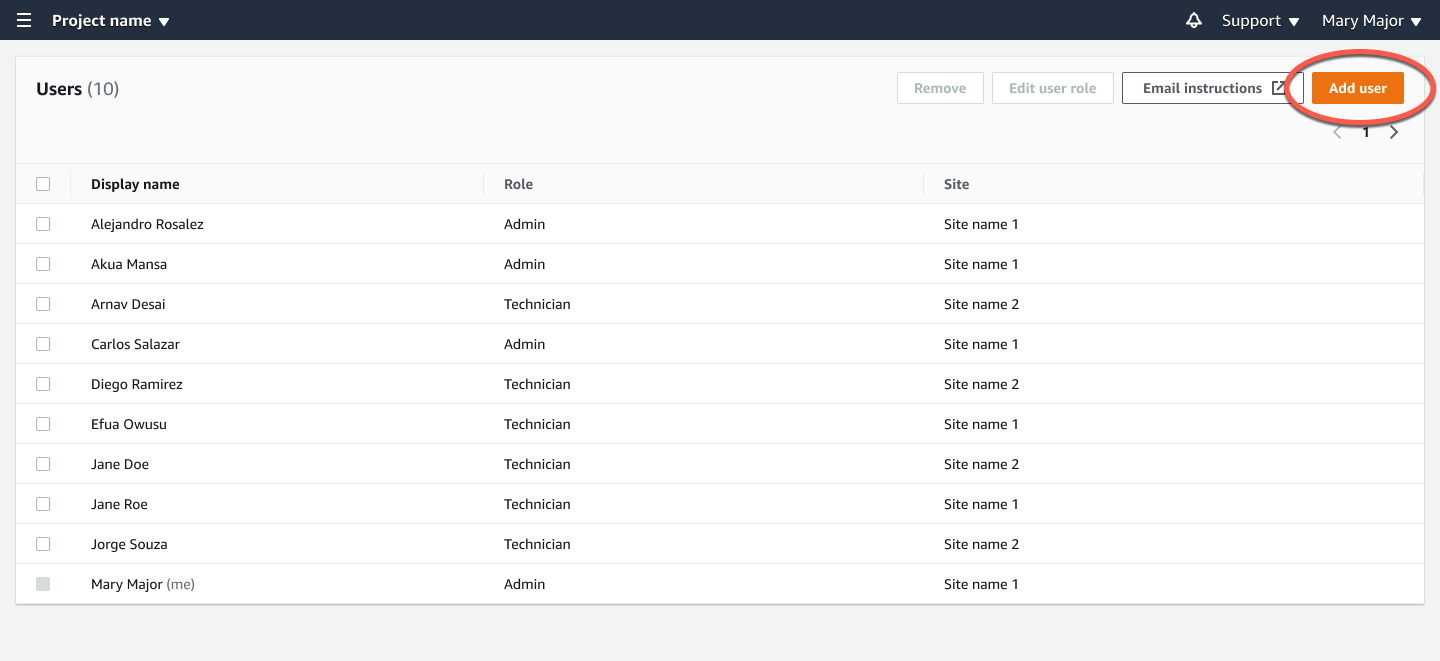This screenshot has height=661, width=1440.
Task: Open the Project name dropdown
Action: point(110,20)
